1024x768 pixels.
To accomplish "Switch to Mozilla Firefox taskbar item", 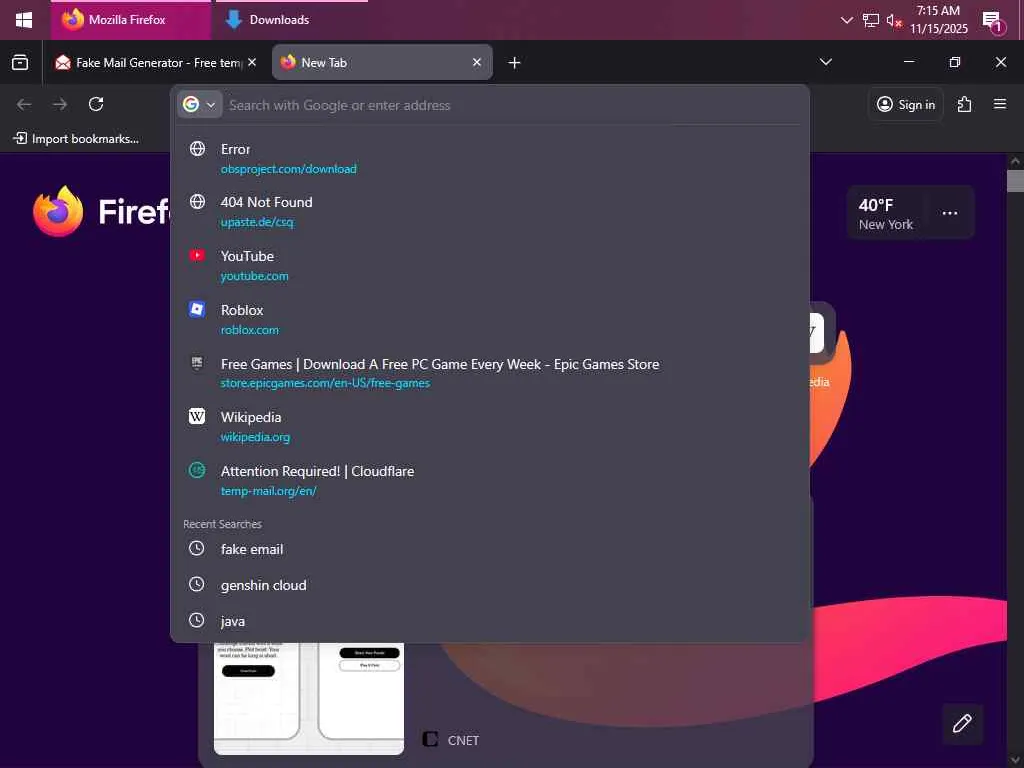I will pos(131,20).
